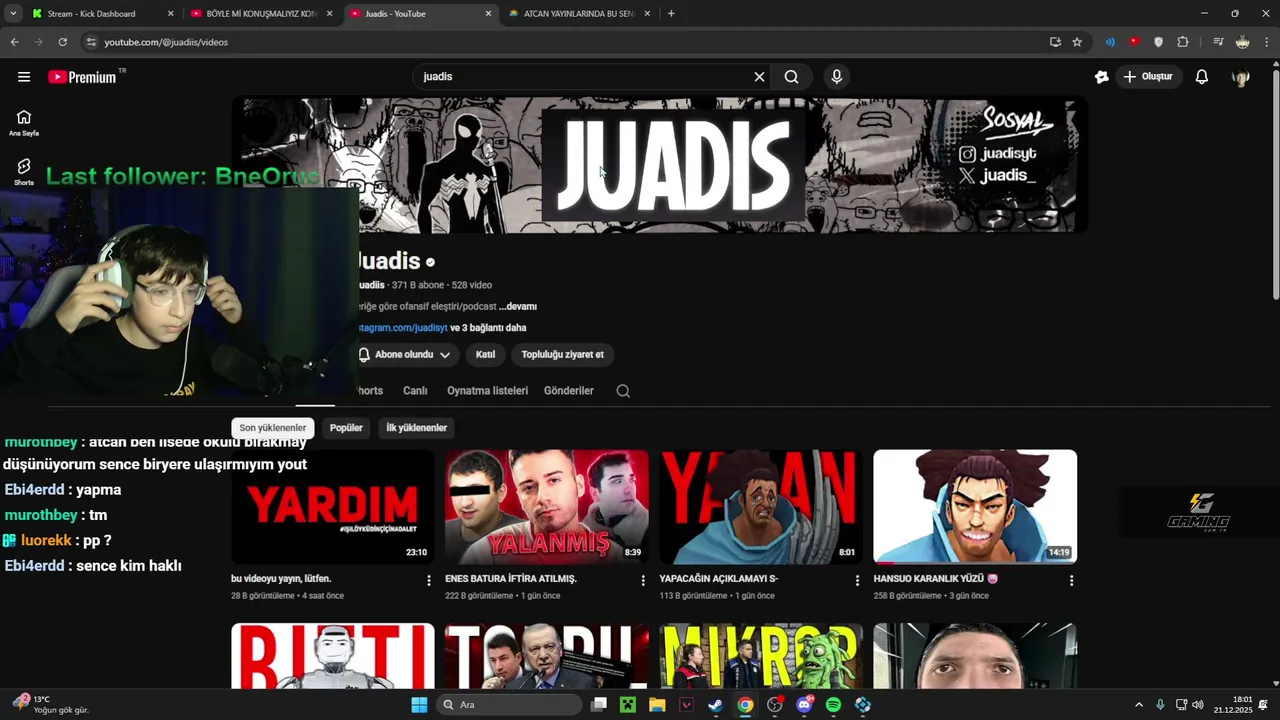Screen dimensions: 1280x720
Task: Go to Ana Sayfa in the sidebar
Action: [x=24, y=123]
